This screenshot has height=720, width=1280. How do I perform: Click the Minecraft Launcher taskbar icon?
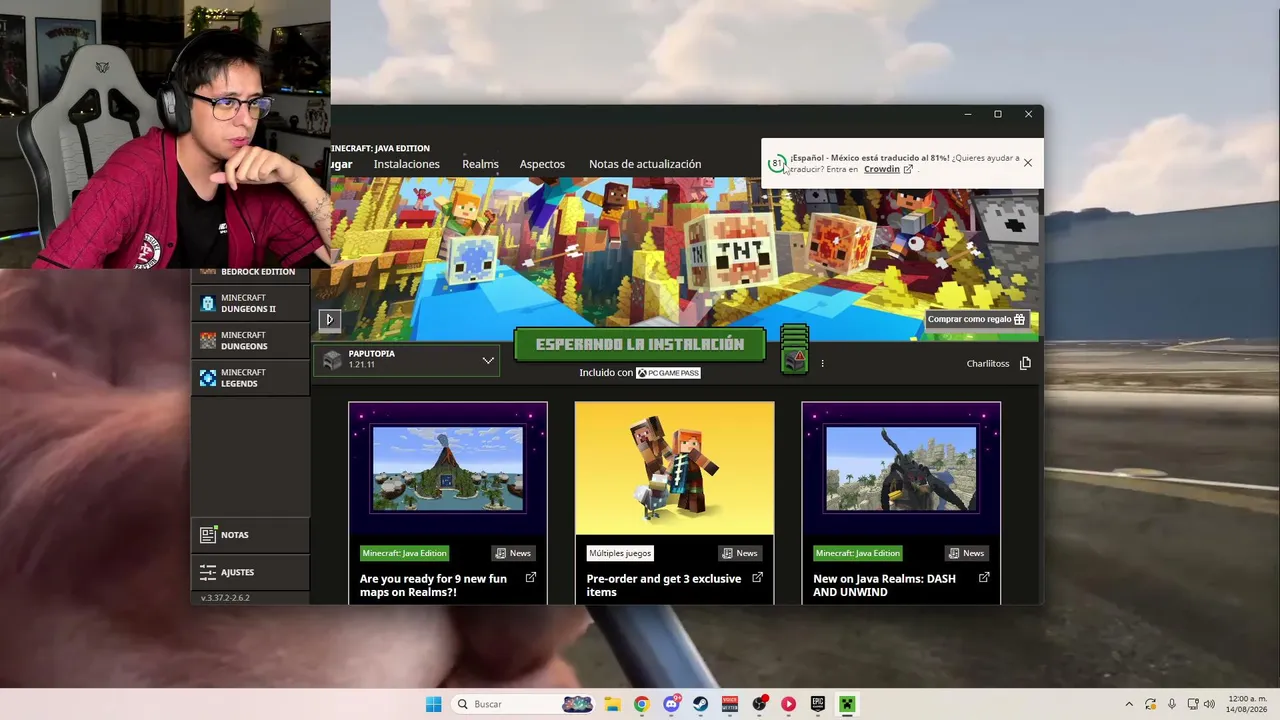click(847, 704)
